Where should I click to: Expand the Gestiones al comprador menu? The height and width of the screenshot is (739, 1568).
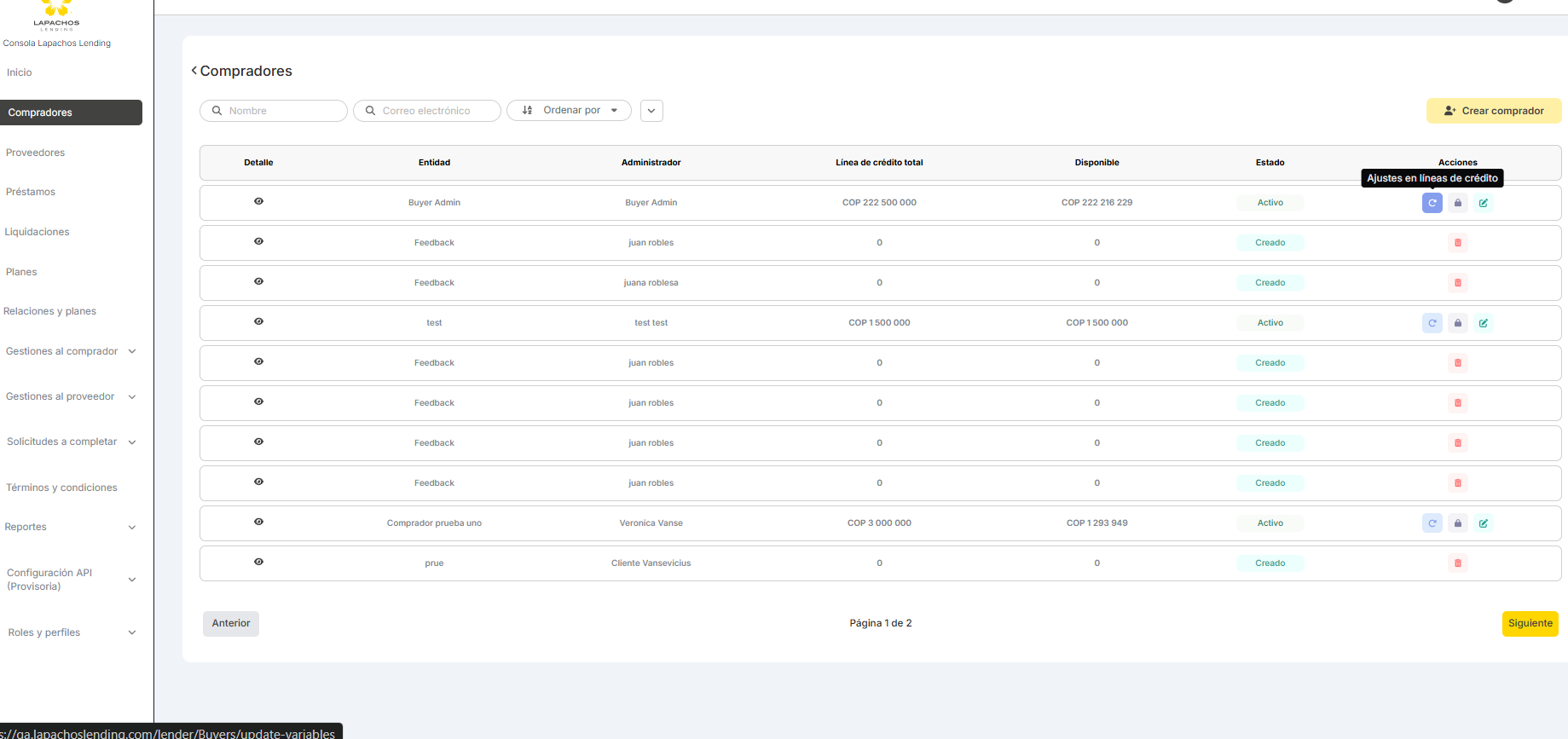[x=70, y=351]
